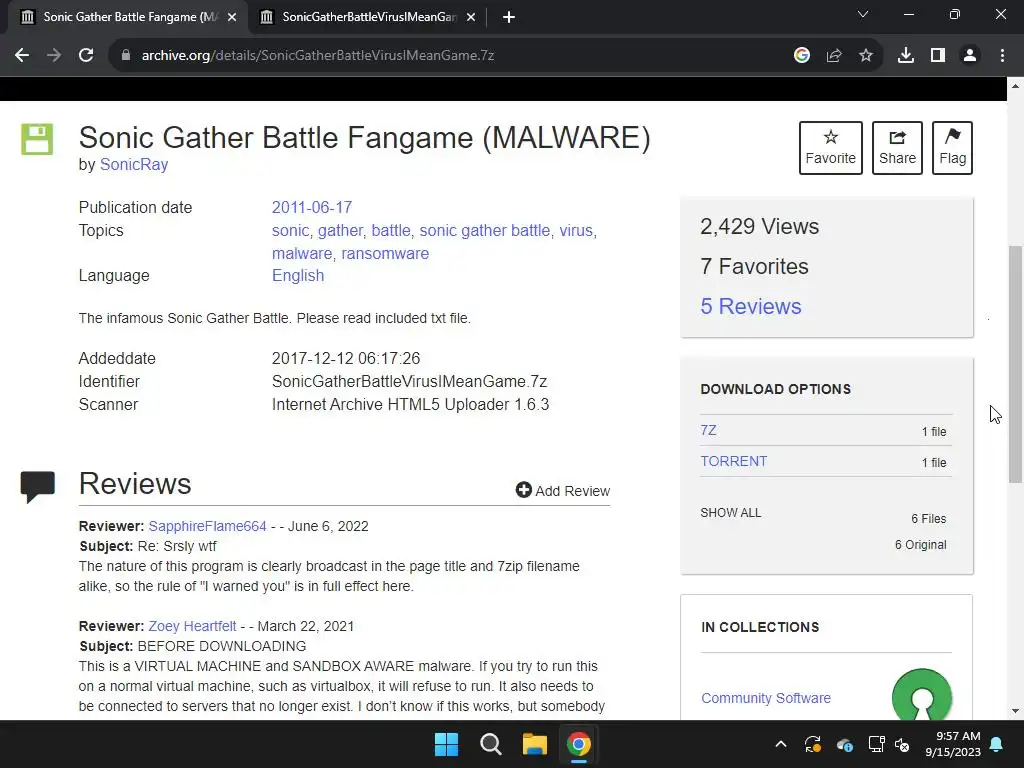Open the 'battle' topic link

point(391,231)
